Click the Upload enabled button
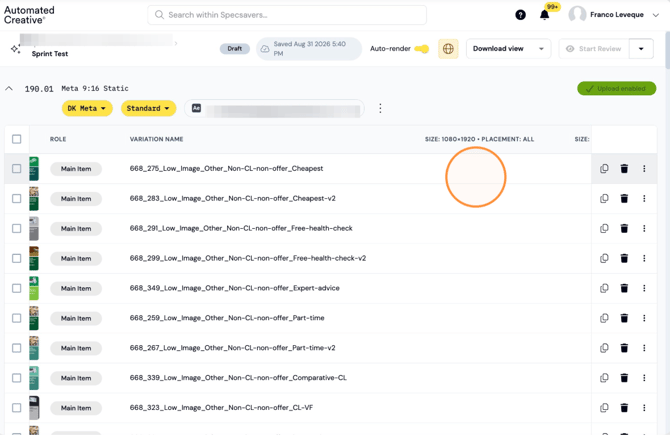 (x=617, y=88)
